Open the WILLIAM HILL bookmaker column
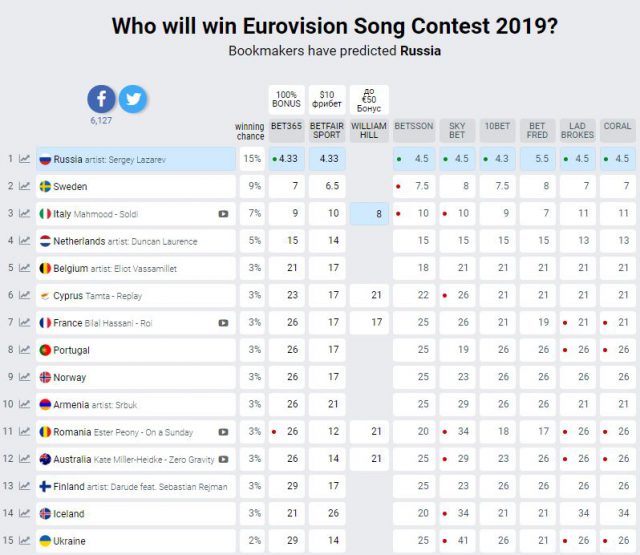 pos(369,130)
